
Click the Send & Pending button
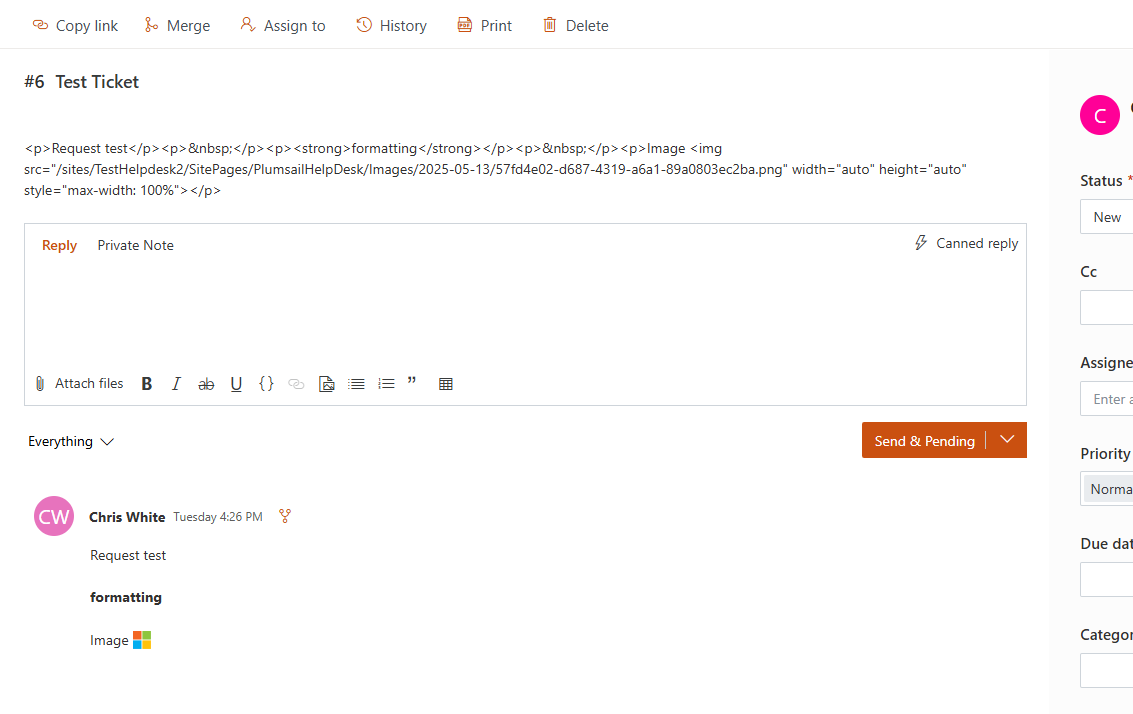[924, 441]
